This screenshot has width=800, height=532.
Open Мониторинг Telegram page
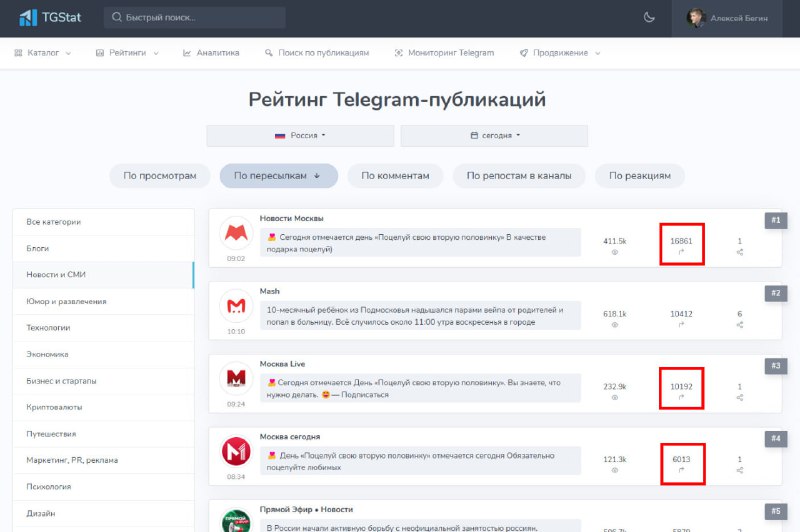tap(444, 53)
